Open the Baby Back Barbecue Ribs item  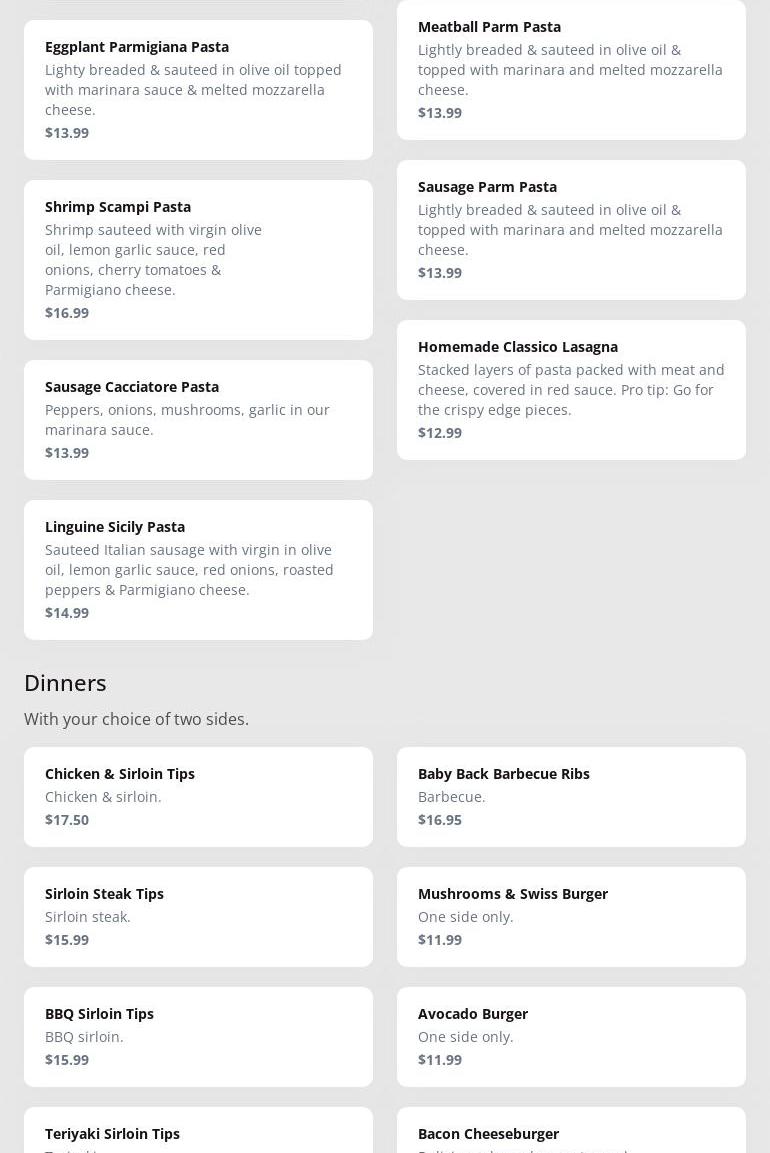pos(571,796)
